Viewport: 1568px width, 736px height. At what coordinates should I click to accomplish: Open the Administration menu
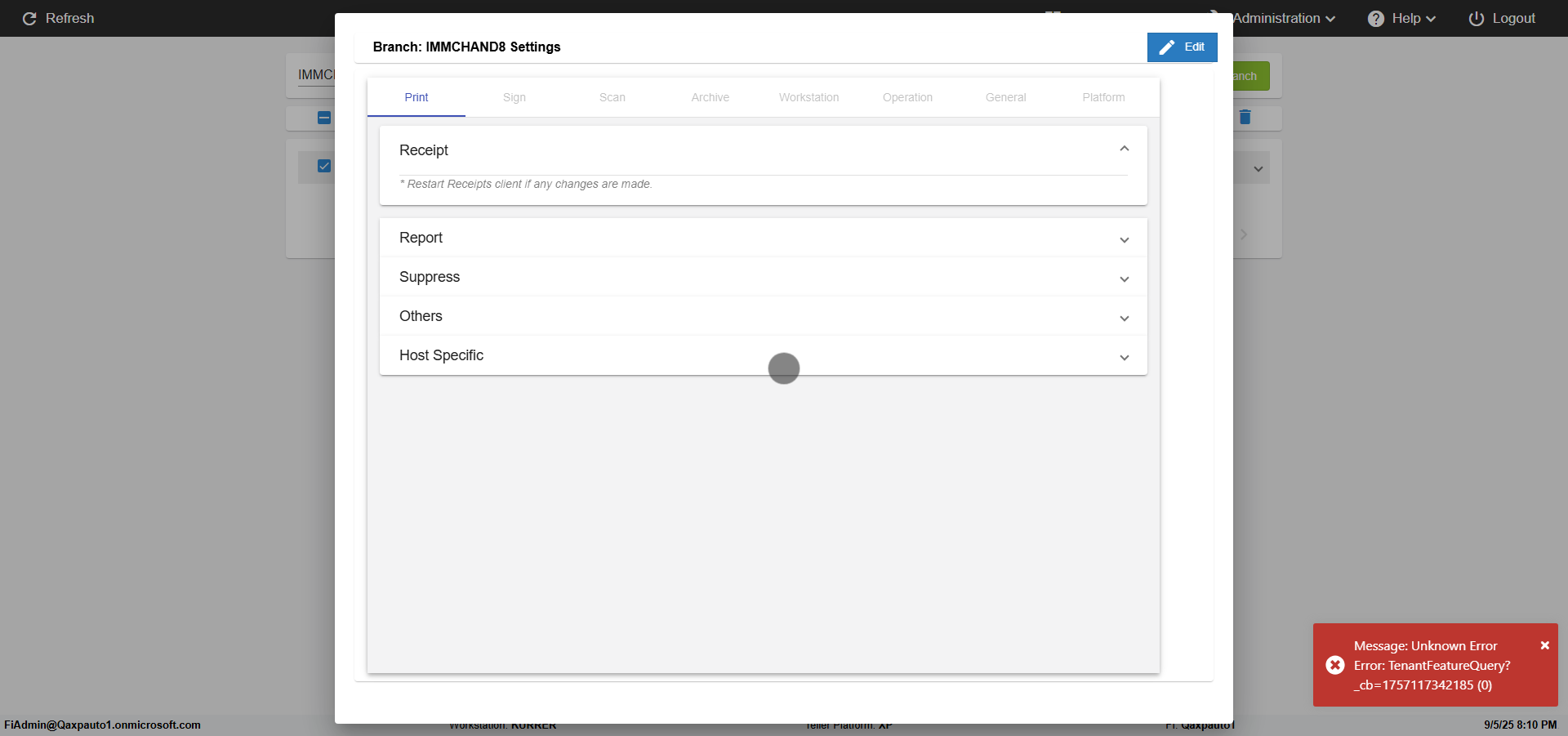coord(1283,18)
